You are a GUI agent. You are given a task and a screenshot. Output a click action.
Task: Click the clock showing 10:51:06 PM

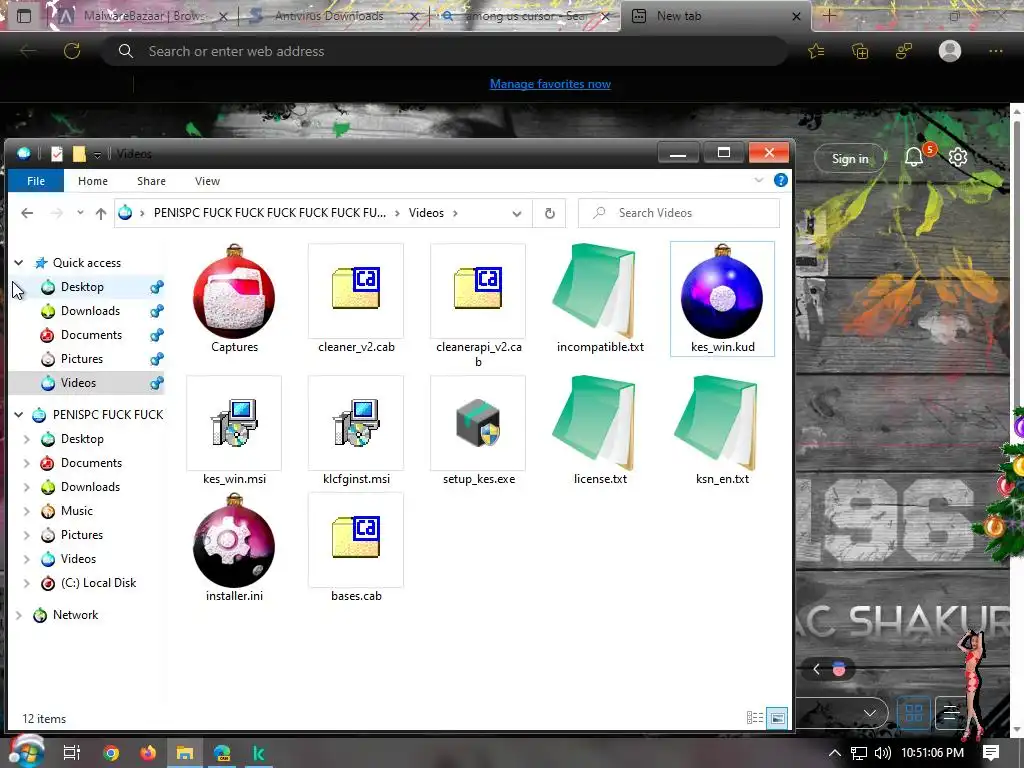point(932,753)
